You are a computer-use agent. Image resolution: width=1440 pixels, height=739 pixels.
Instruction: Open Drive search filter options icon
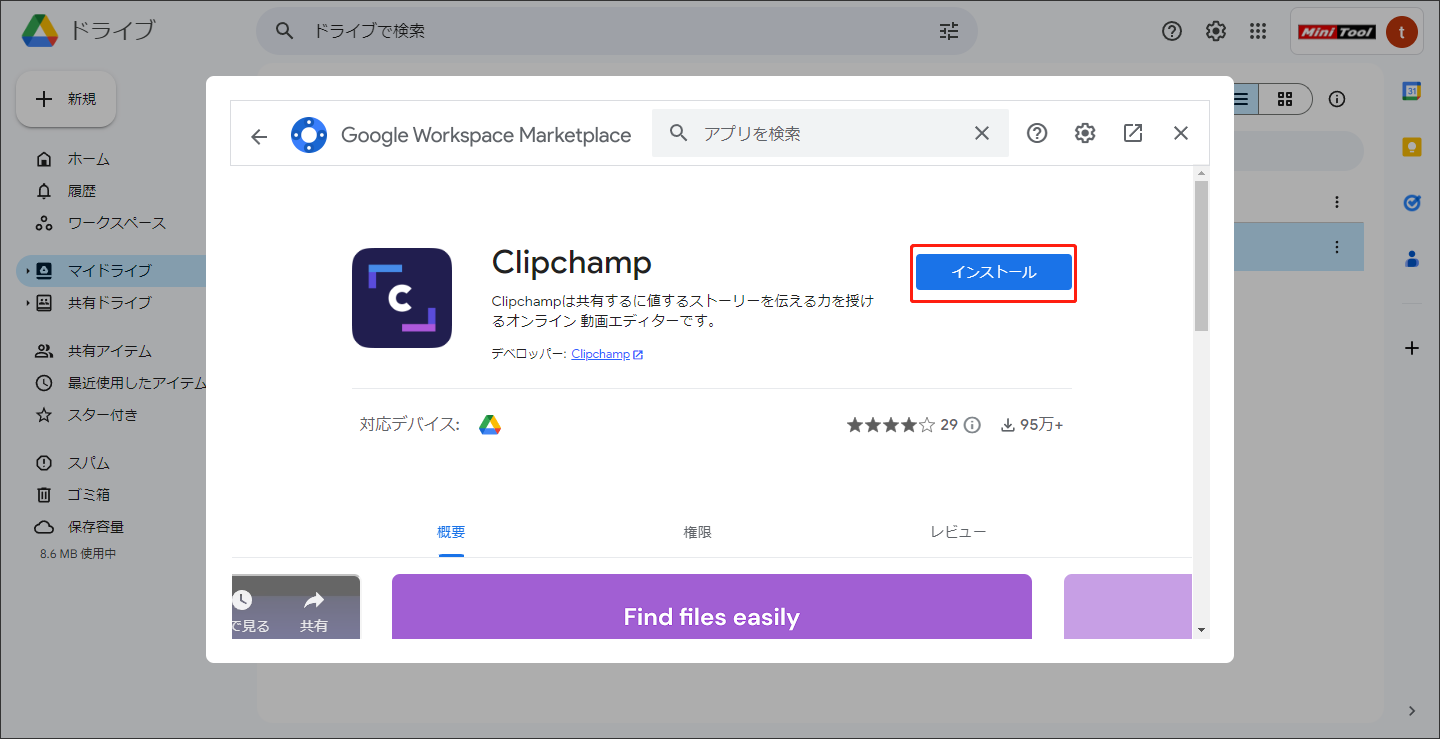click(949, 31)
